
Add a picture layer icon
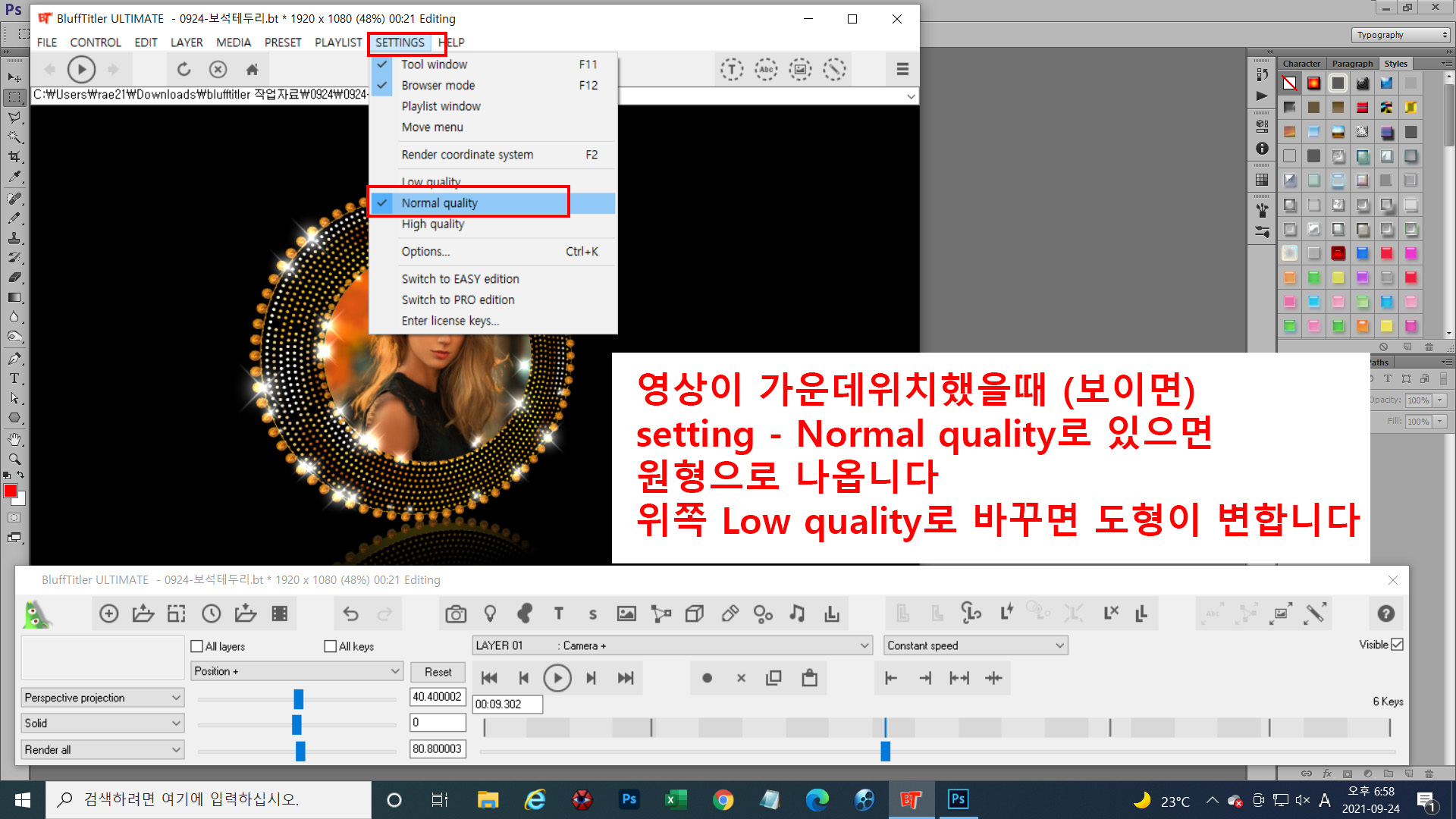click(x=626, y=613)
